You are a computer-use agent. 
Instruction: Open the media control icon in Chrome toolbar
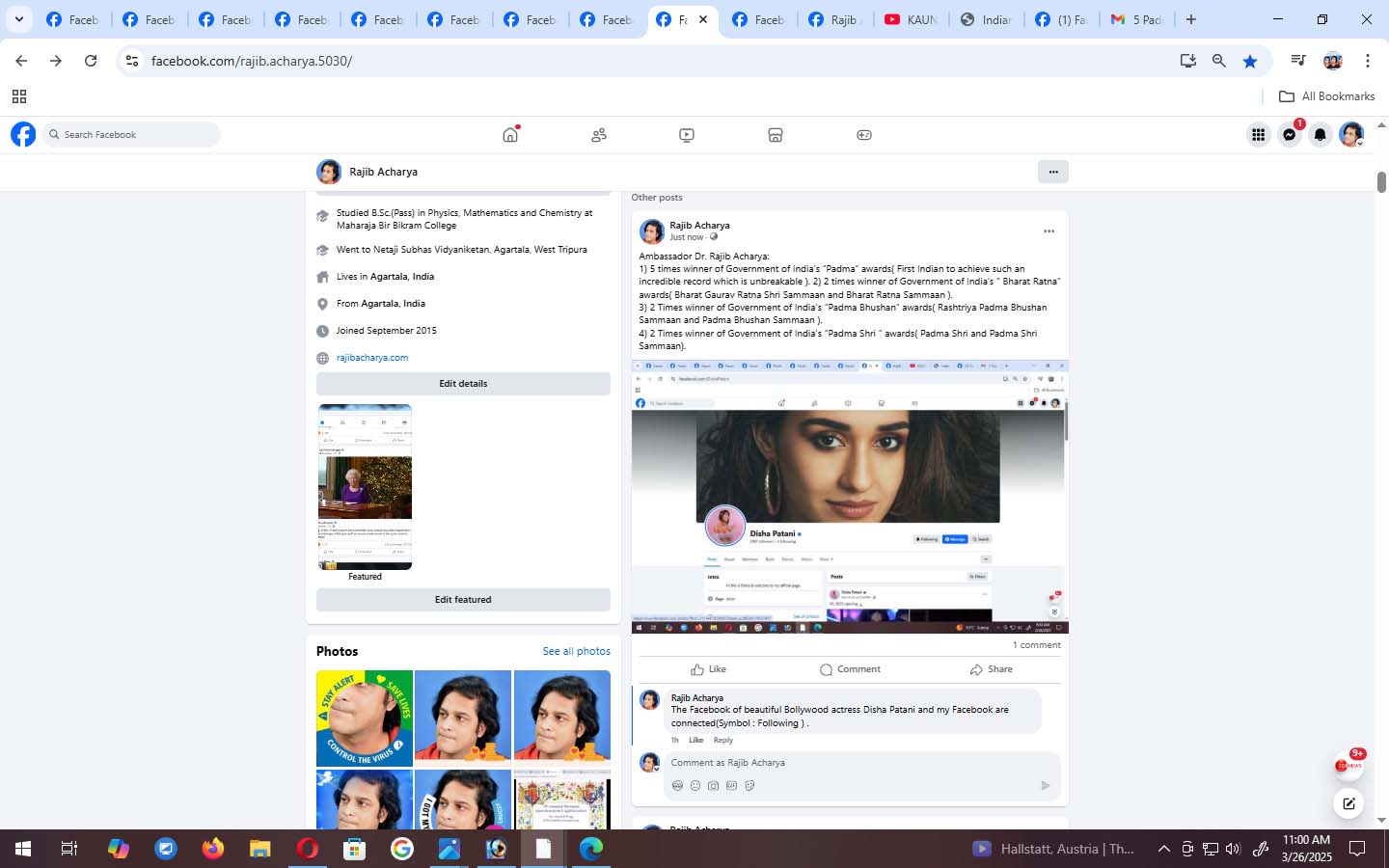(x=1298, y=61)
